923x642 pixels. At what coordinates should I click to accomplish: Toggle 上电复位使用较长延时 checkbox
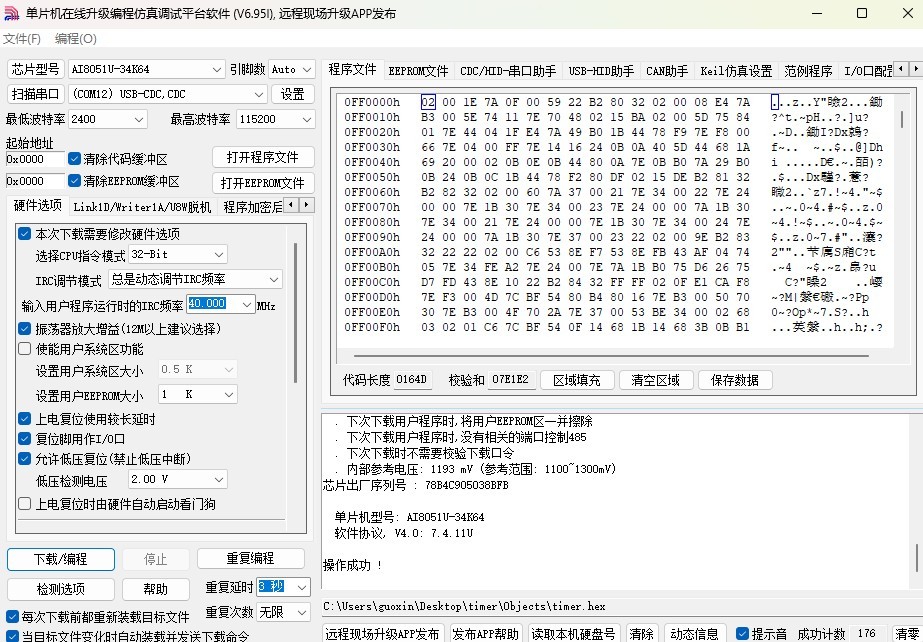pyautogui.click(x=25, y=419)
